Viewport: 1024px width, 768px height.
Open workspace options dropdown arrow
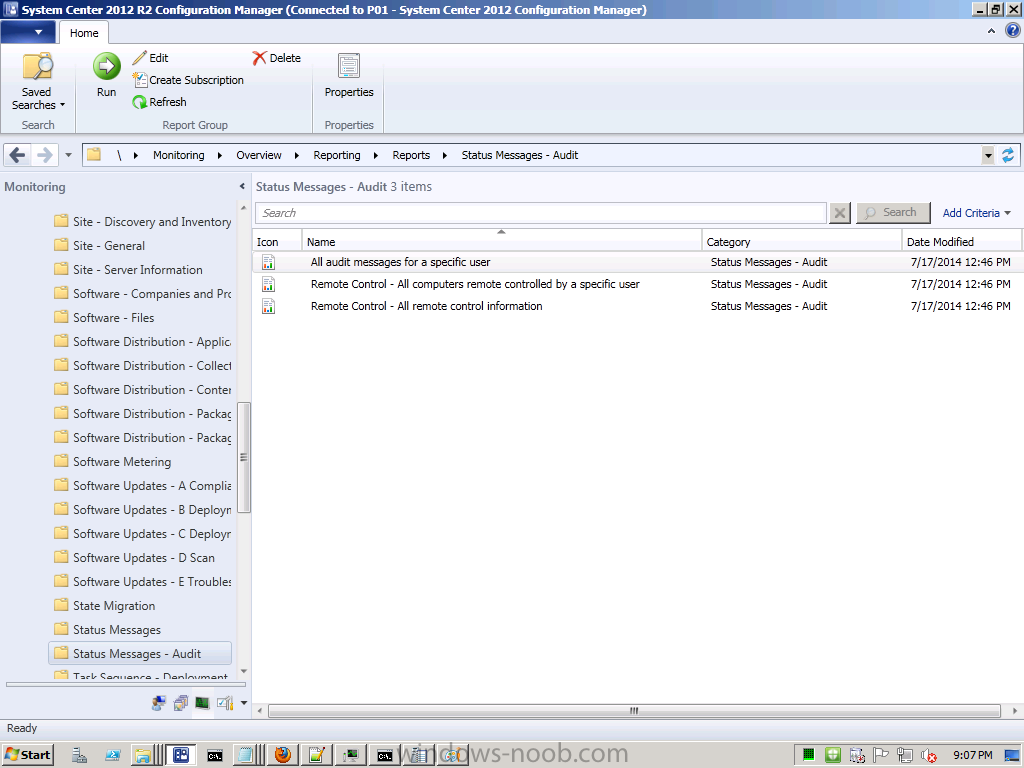(244, 703)
